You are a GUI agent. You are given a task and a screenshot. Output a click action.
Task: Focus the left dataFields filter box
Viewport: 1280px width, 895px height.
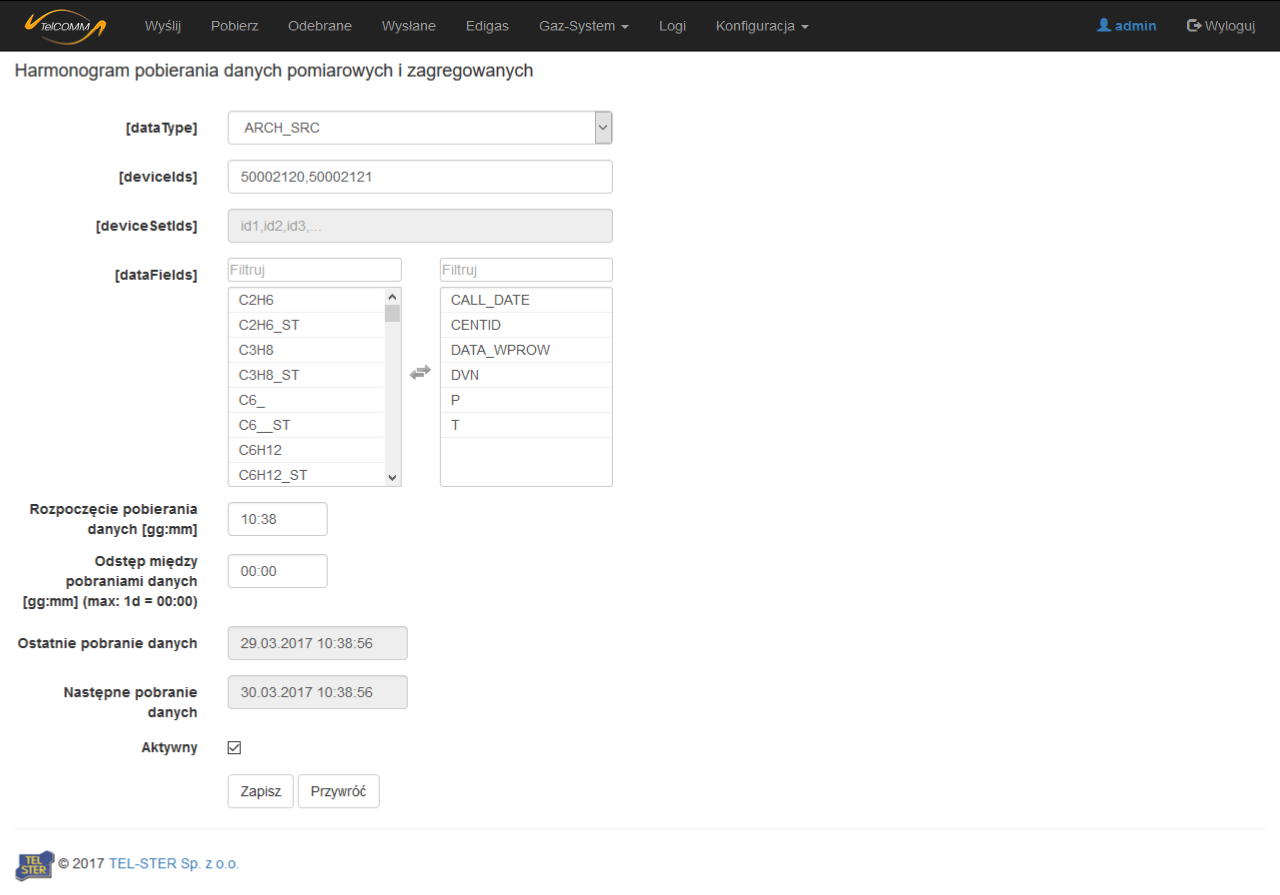click(x=315, y=270)
